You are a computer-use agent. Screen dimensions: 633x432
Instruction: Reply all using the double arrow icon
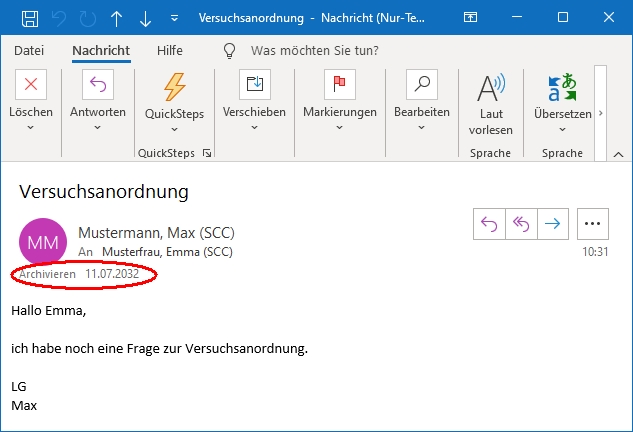click(520, 224)
